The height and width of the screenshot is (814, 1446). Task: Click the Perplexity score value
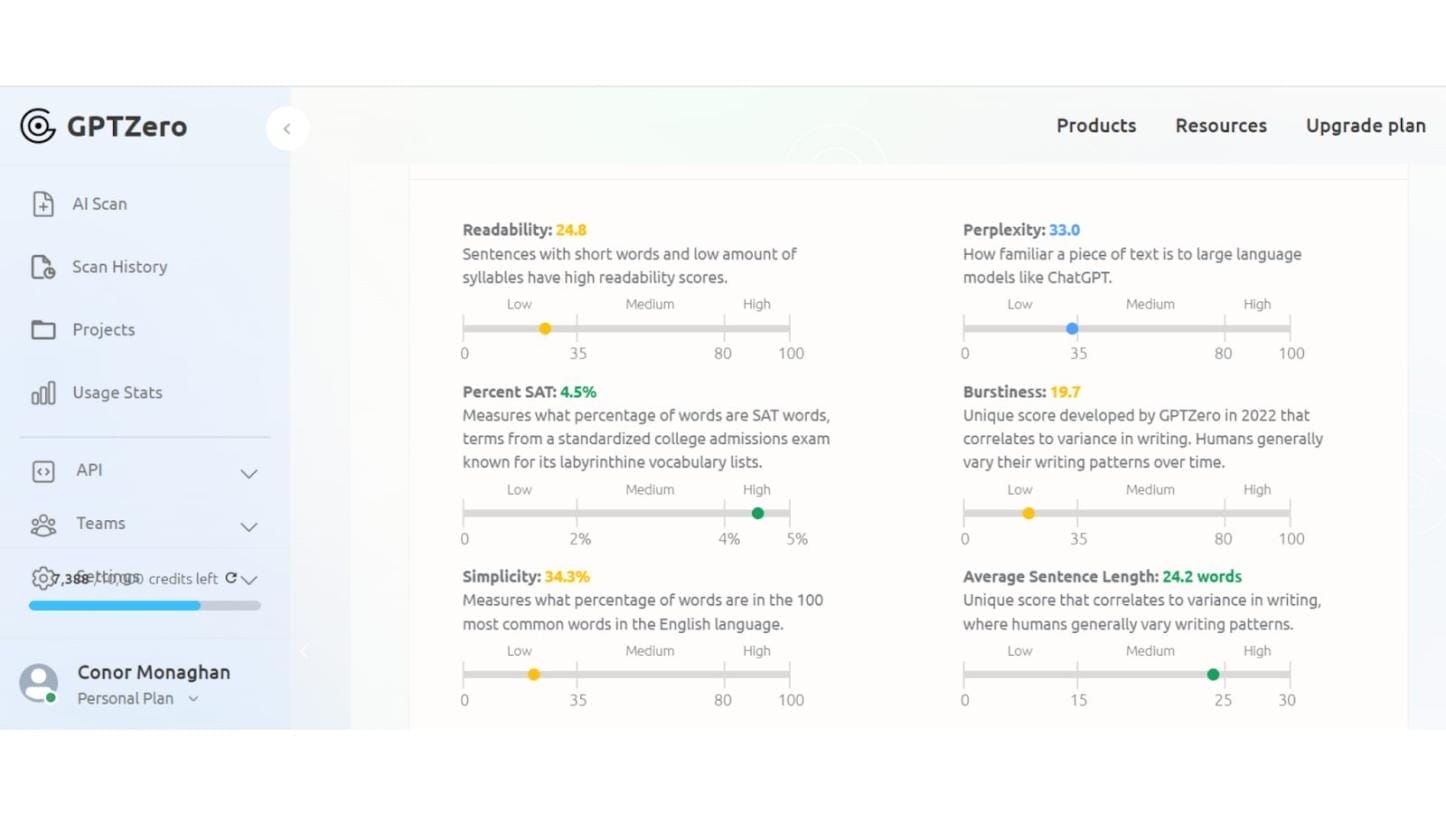point(1064,229)
